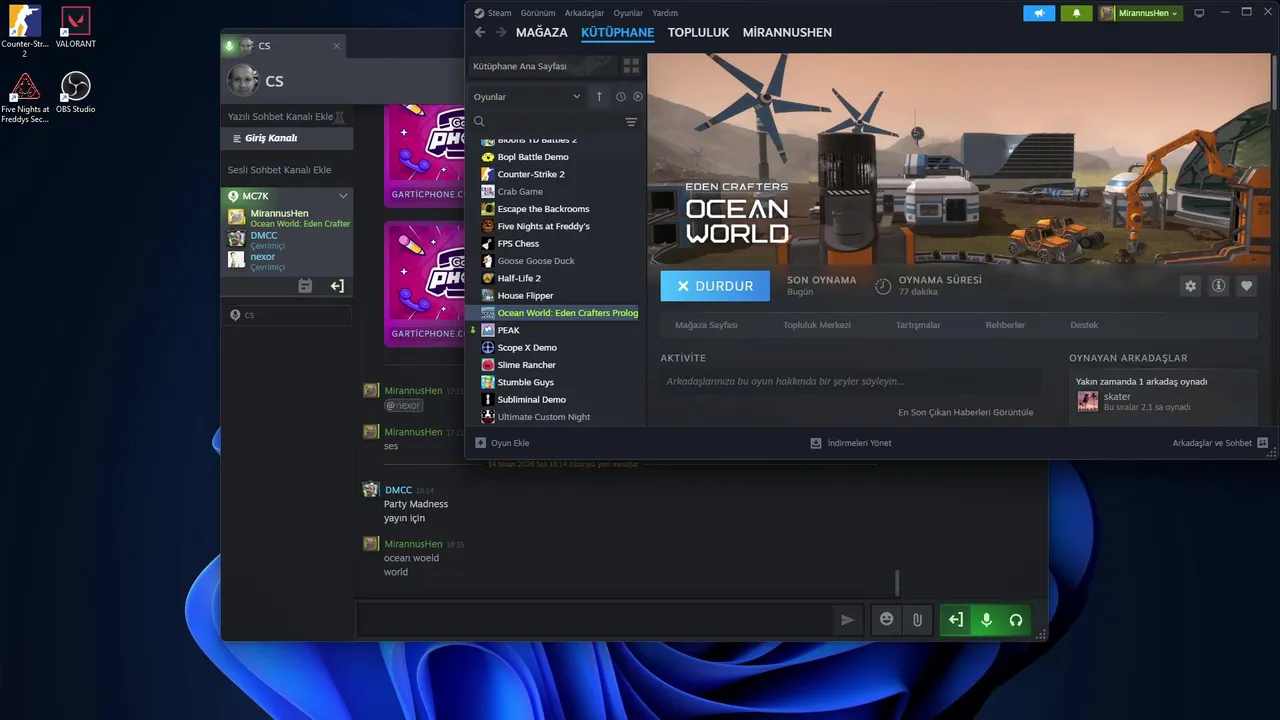The image size is (1280, 720).
Task: Sort library by recent clock icon
Action: 620,97
